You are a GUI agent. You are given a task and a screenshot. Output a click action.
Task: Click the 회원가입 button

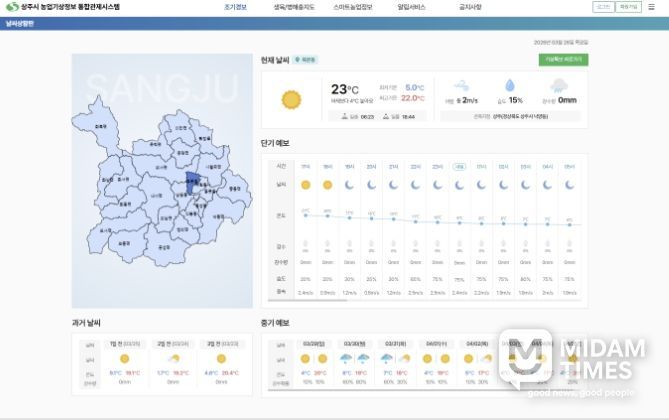tap(628, 7)
